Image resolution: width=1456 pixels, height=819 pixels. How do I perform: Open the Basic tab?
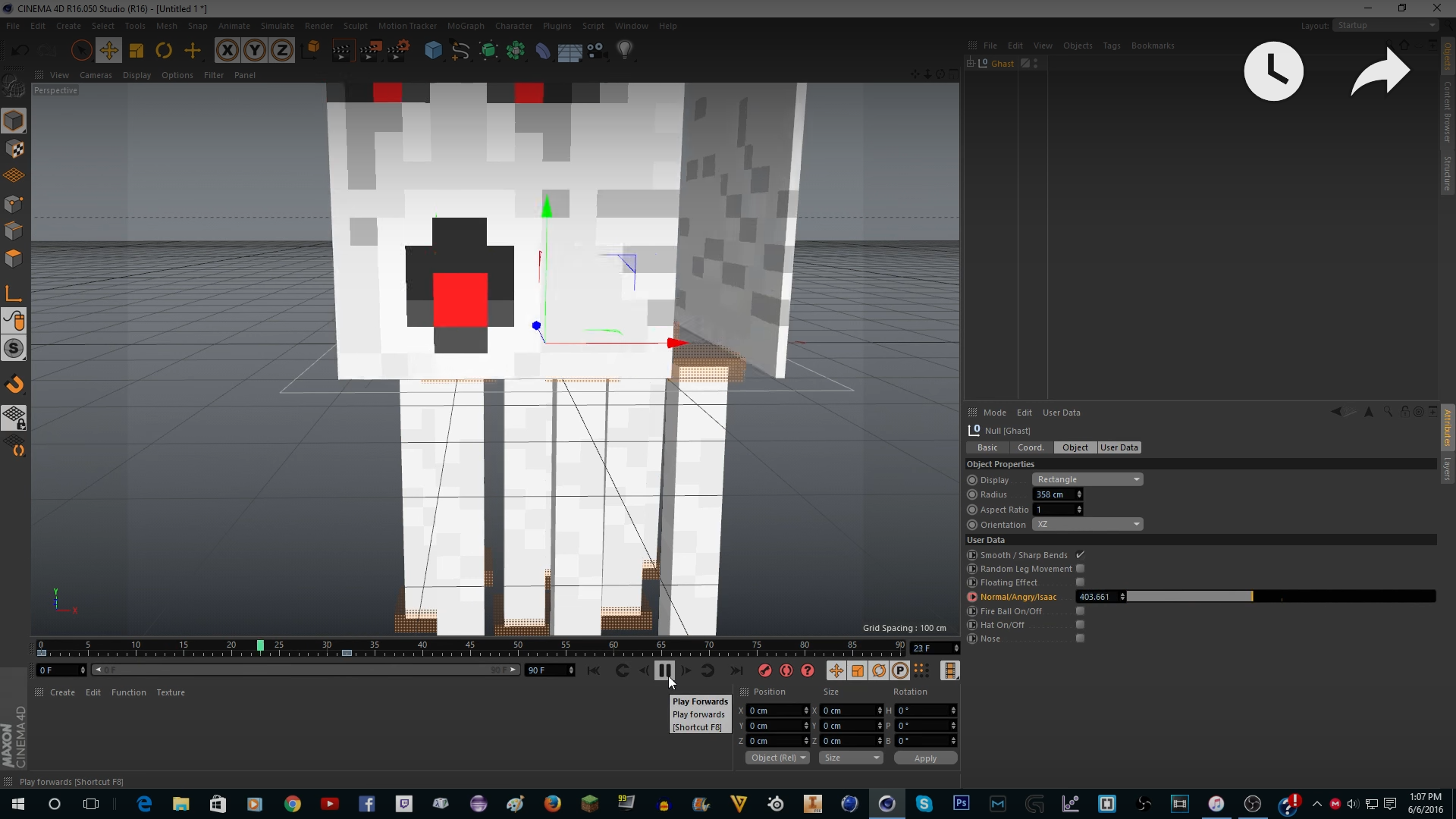(x=987, y=447)
